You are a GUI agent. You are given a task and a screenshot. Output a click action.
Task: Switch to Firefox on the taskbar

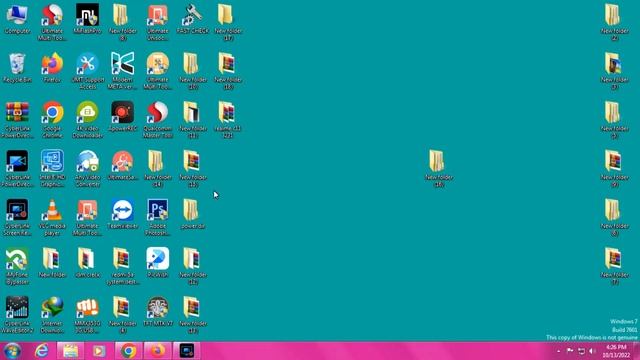158,351
